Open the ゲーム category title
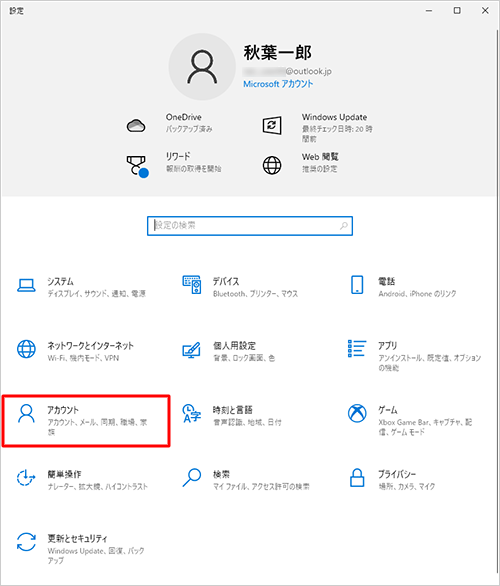The width and height of the screenshot is (500, 586). click(x=388, y=410)
